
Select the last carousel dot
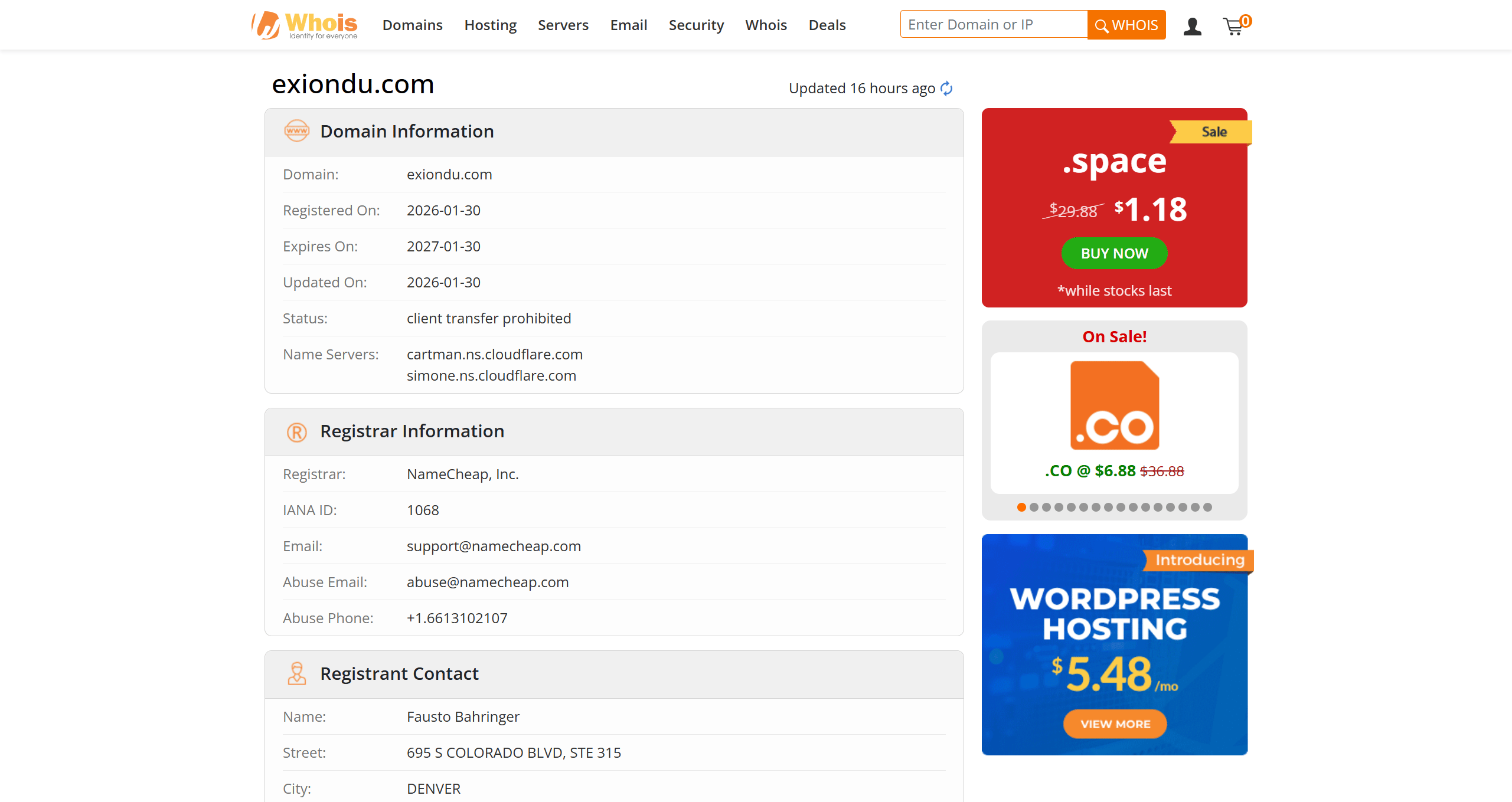(1207, 507)
